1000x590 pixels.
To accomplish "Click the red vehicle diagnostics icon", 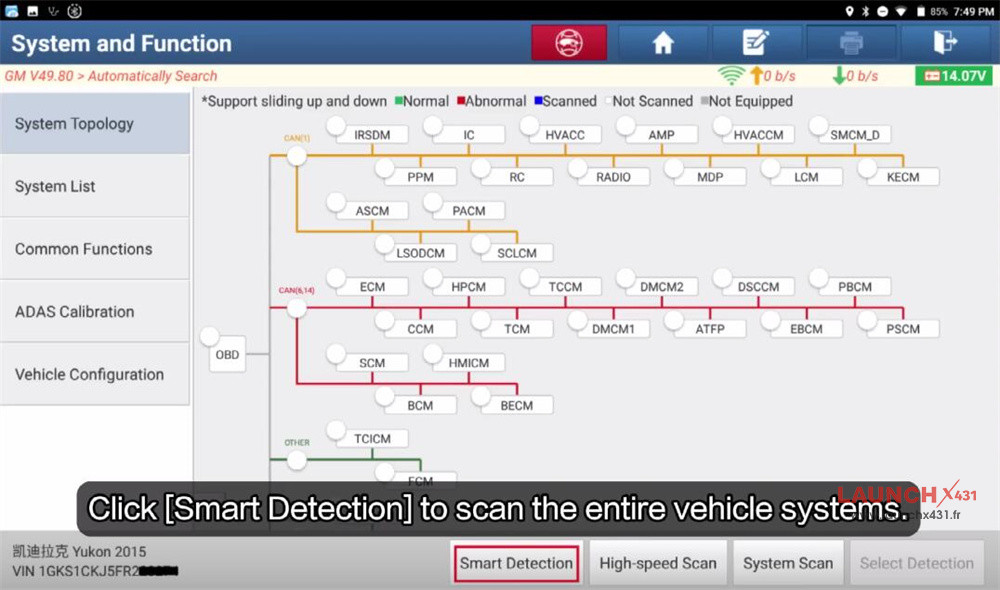I will click(x=568, y=42).
